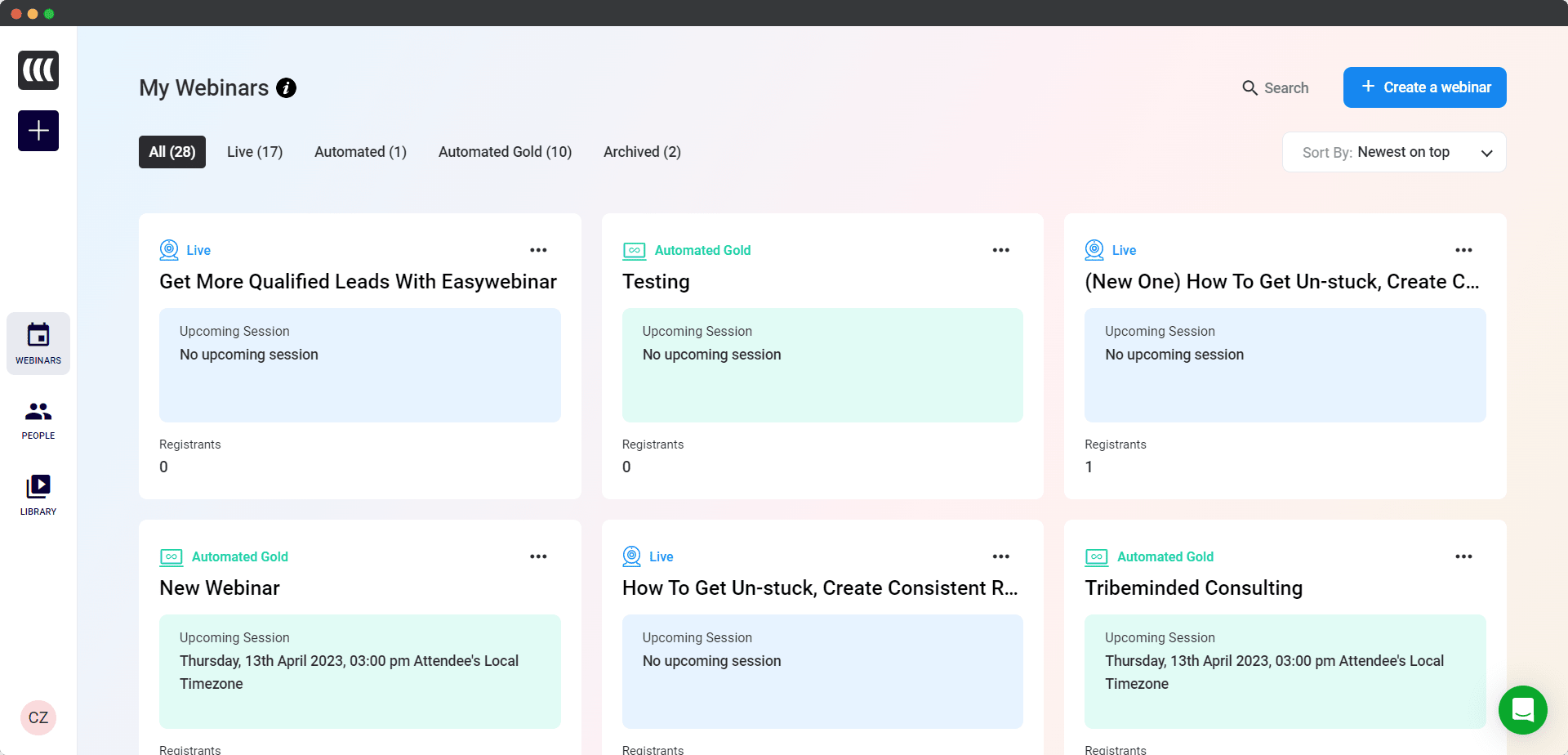Click the info icon beside My Webinars
Screen dimensions: 1568x755
(x=286, y=88)
